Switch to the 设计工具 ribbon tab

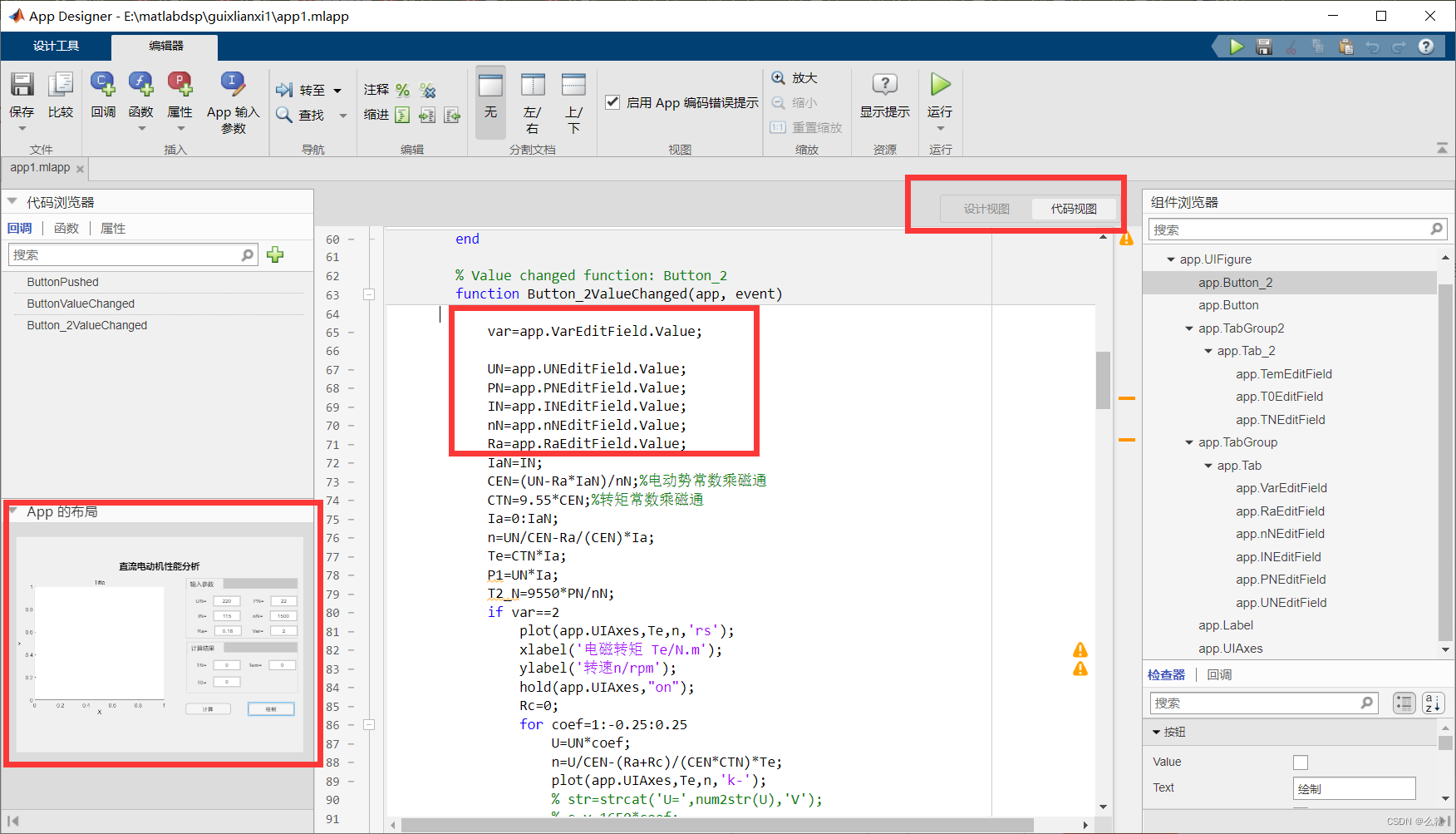tap(55, 46)
